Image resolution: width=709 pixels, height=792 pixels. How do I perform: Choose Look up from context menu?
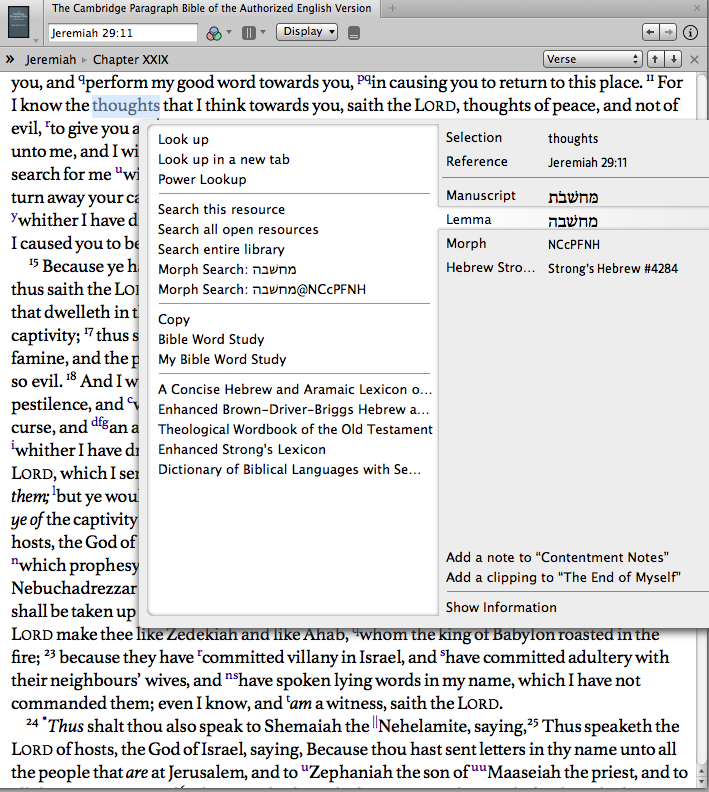click(x=183, y=139)
